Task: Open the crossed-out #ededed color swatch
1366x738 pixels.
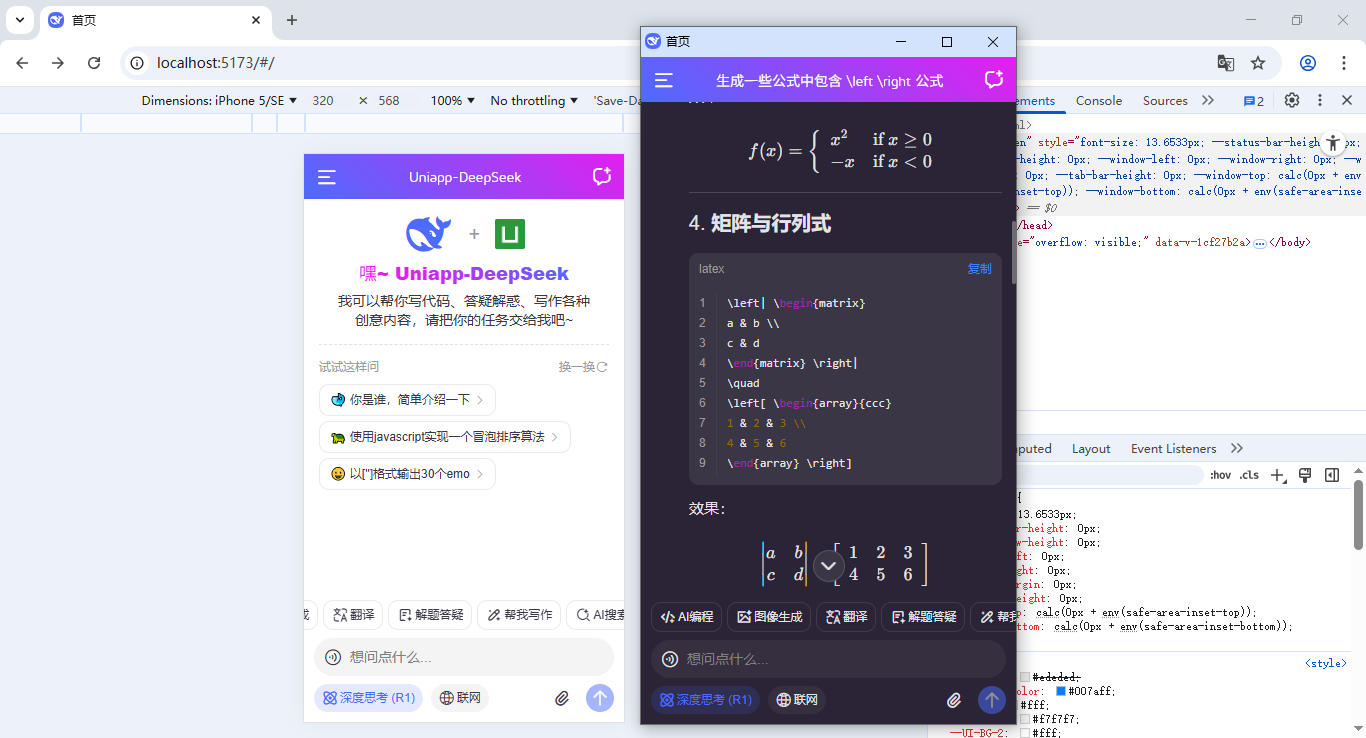Action: (1025, 677)
